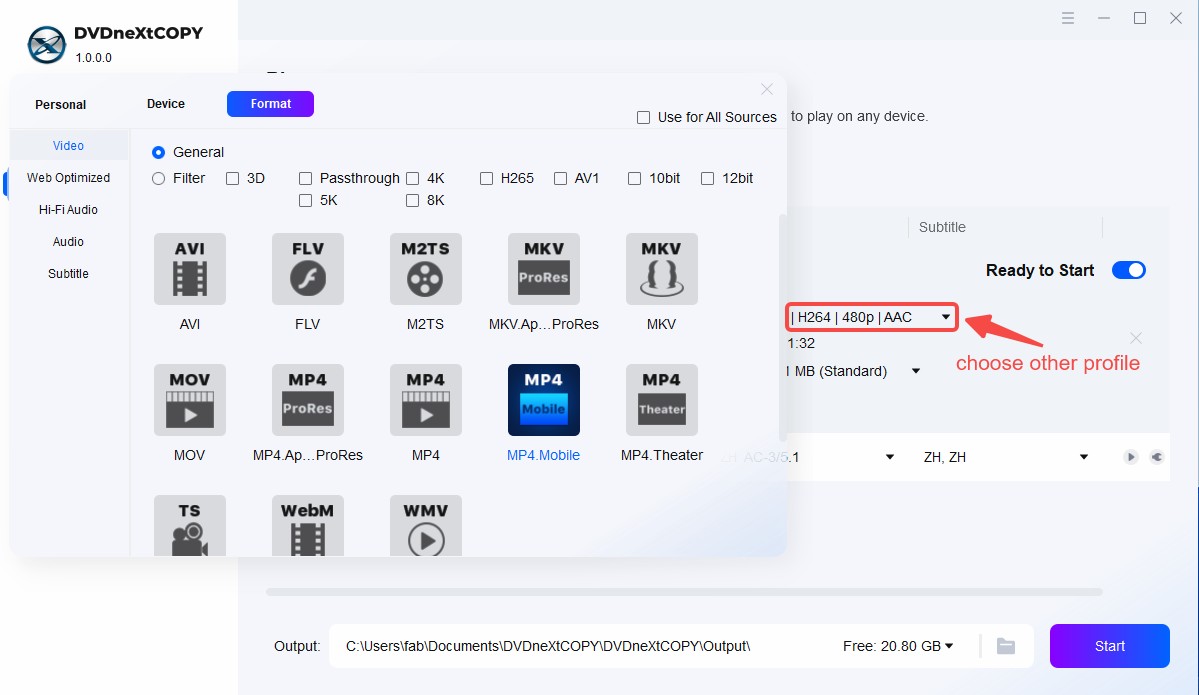The image size is (1199, 695).
Task: Check the AV1 checkbox
Action: [x=561, y=178]
